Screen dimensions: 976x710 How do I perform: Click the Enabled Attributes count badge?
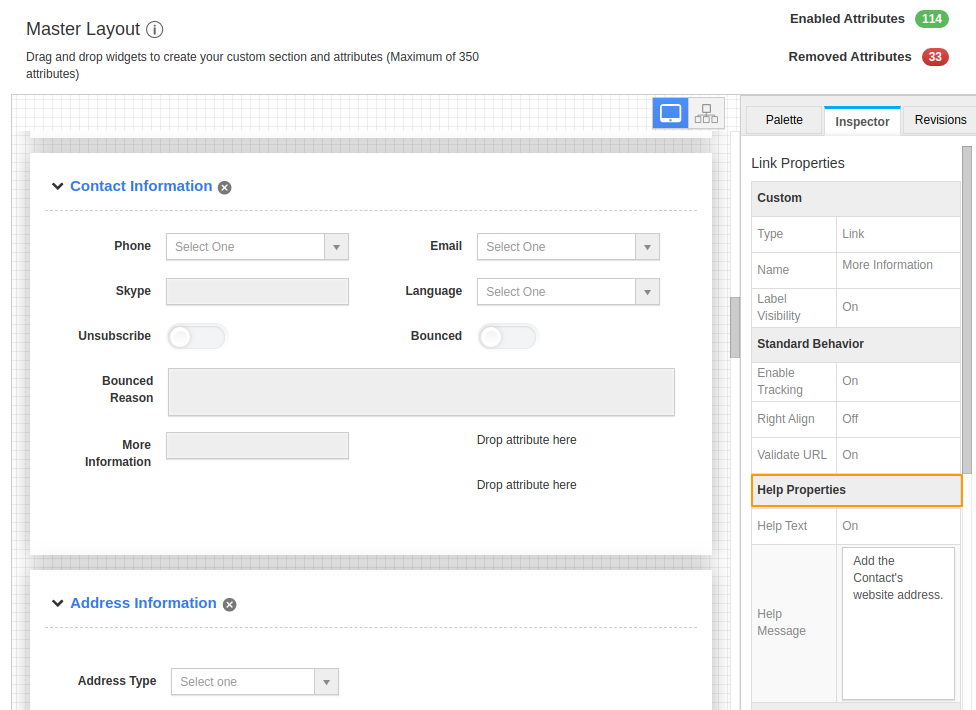tap(931, 19)
